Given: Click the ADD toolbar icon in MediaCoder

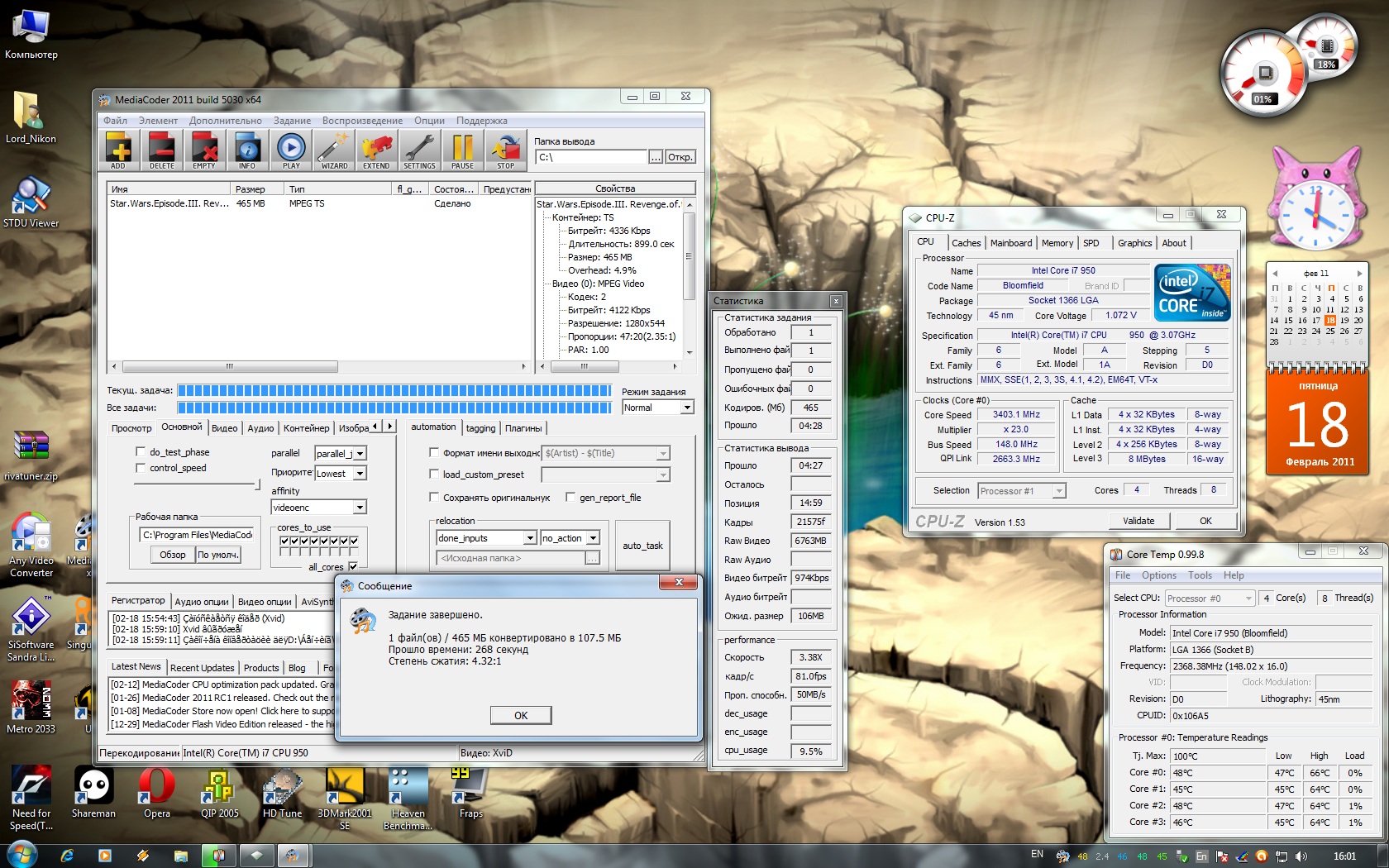Looking at the screenshot, I should tap(118, 151).
